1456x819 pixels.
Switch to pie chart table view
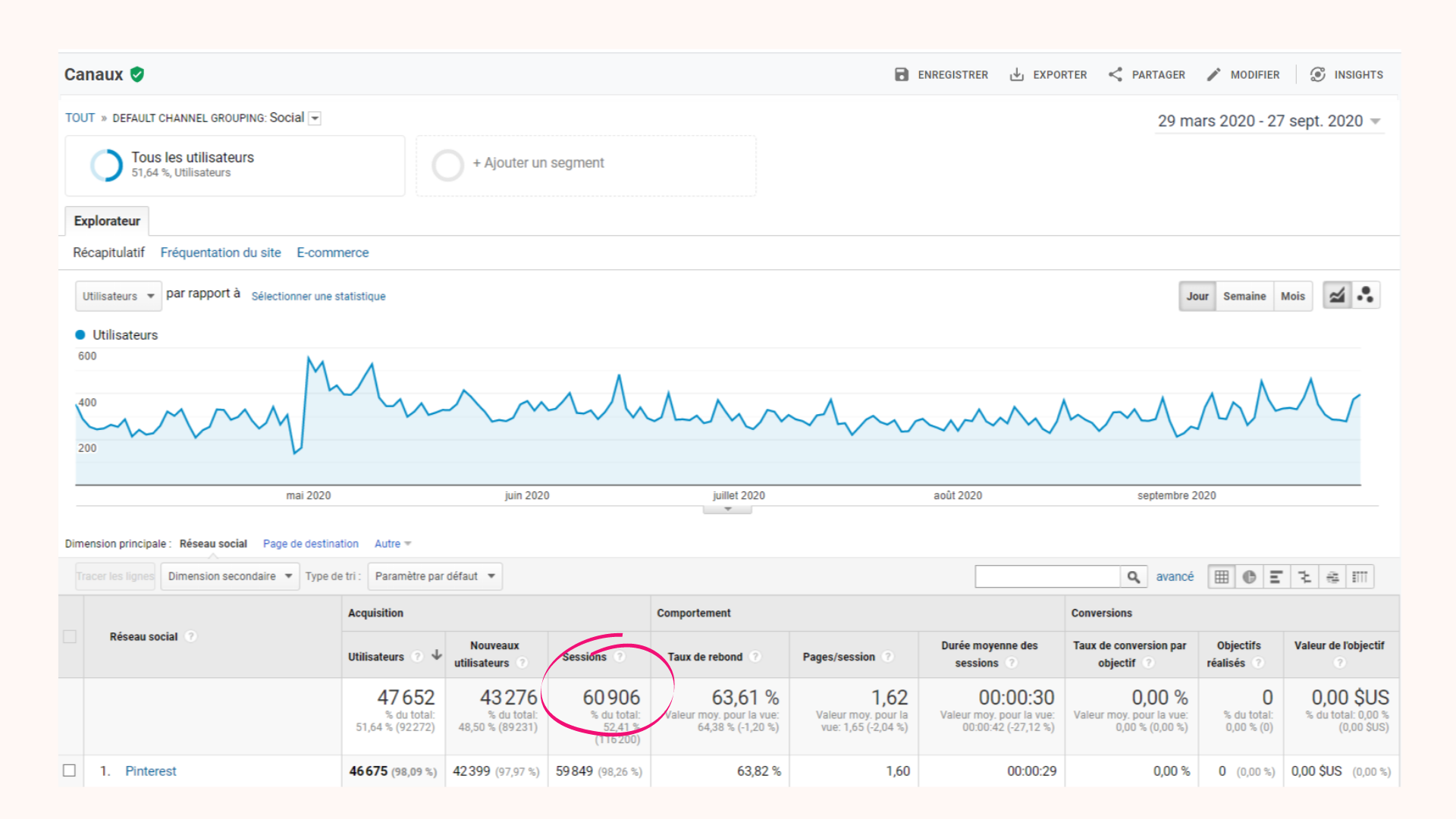[x=1249, y=577]
